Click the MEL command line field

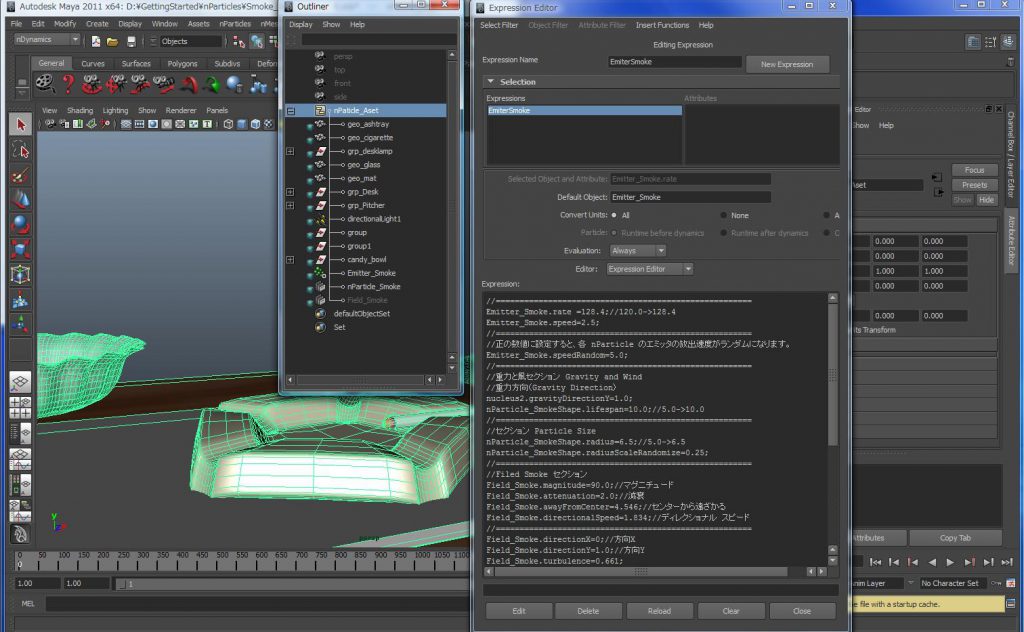(x=257, y=604)
